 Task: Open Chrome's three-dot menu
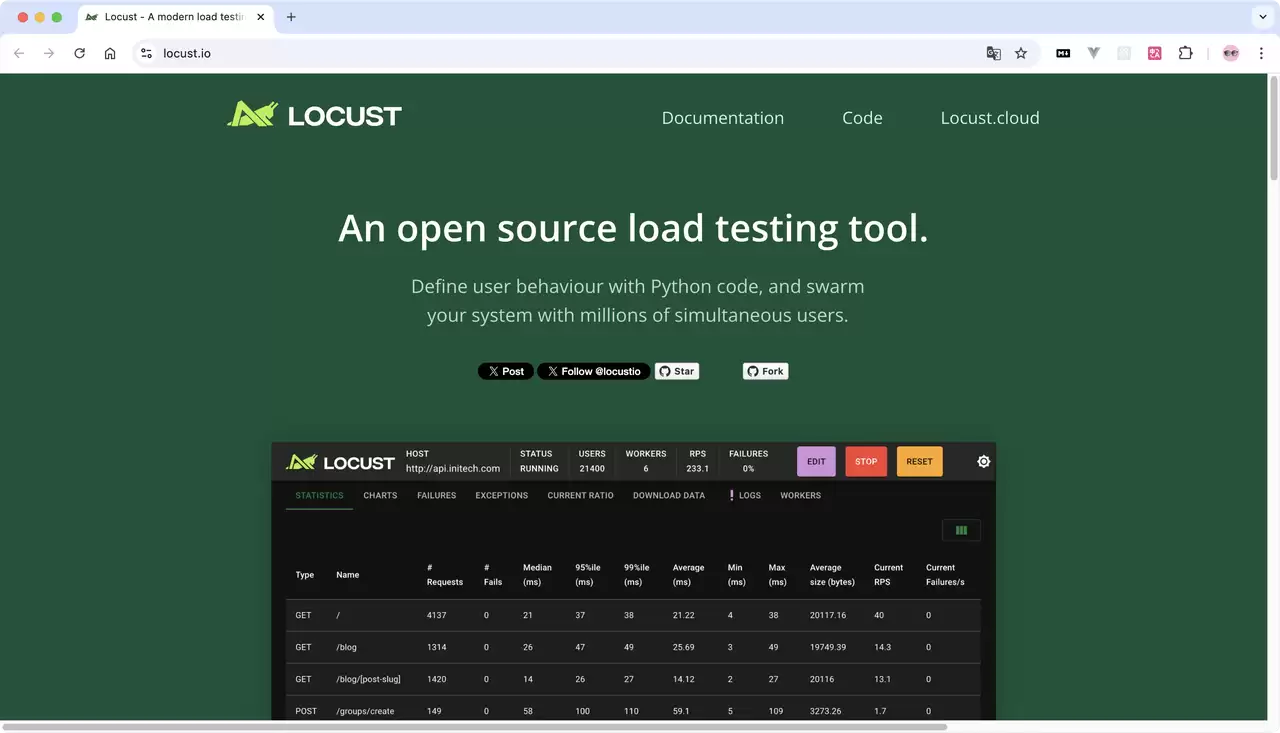pos(1261,53)
